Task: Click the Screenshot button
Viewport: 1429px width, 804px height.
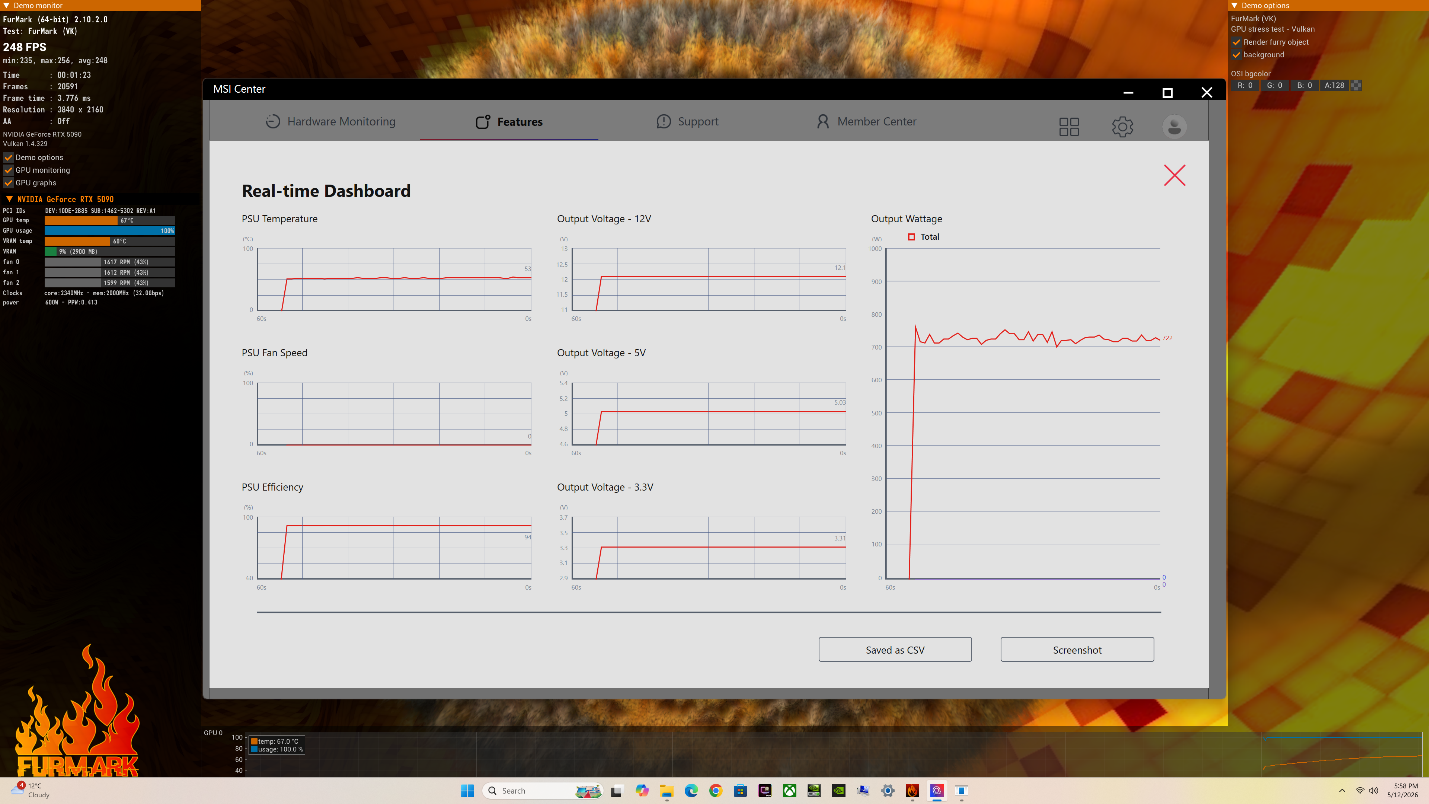Action: [1077, 650]
